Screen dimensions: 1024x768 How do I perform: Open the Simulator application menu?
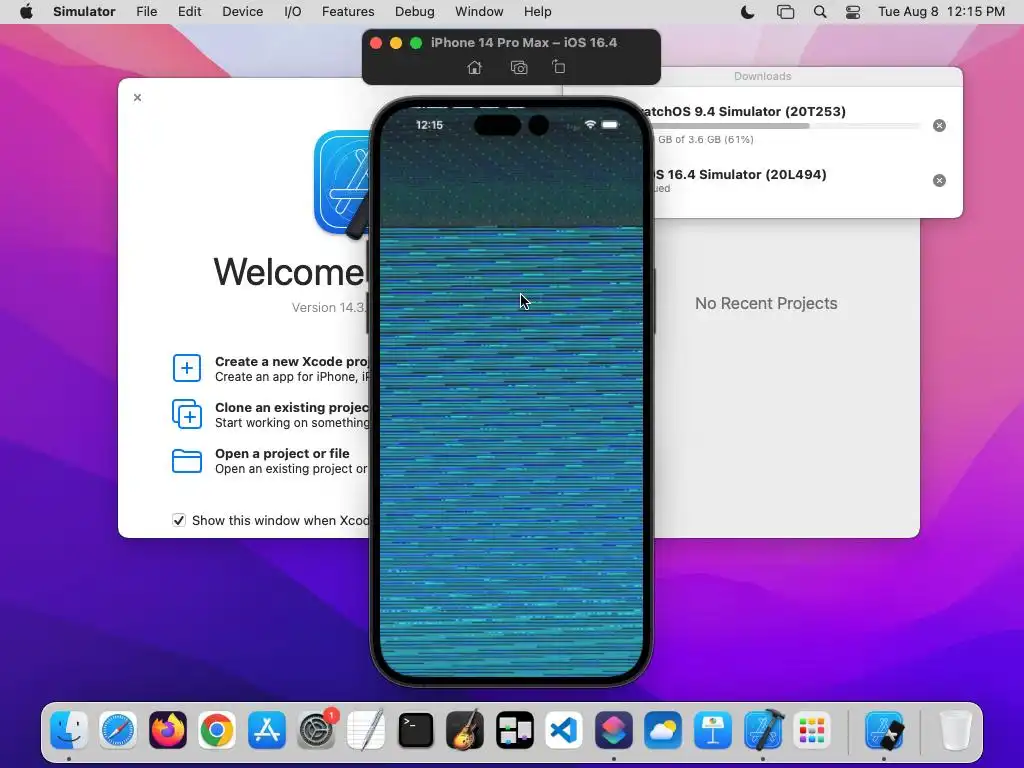click(84, 12)
